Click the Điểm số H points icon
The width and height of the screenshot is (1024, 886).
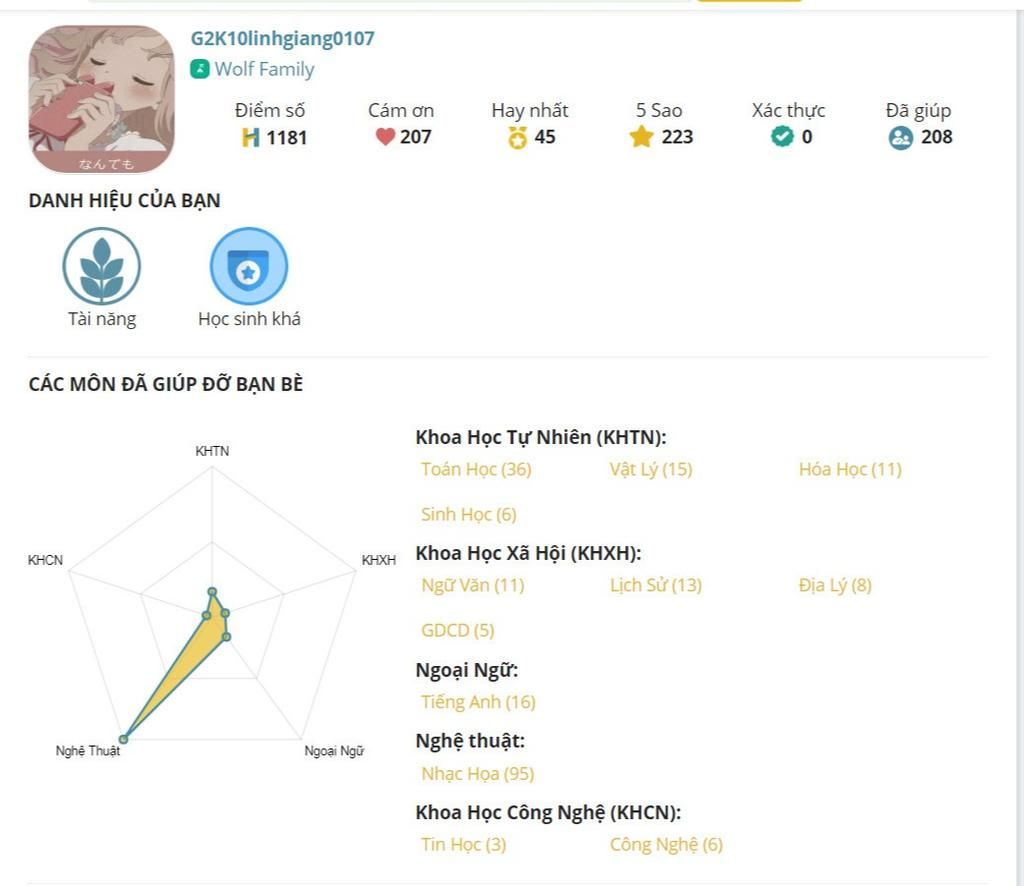(251, 137)
